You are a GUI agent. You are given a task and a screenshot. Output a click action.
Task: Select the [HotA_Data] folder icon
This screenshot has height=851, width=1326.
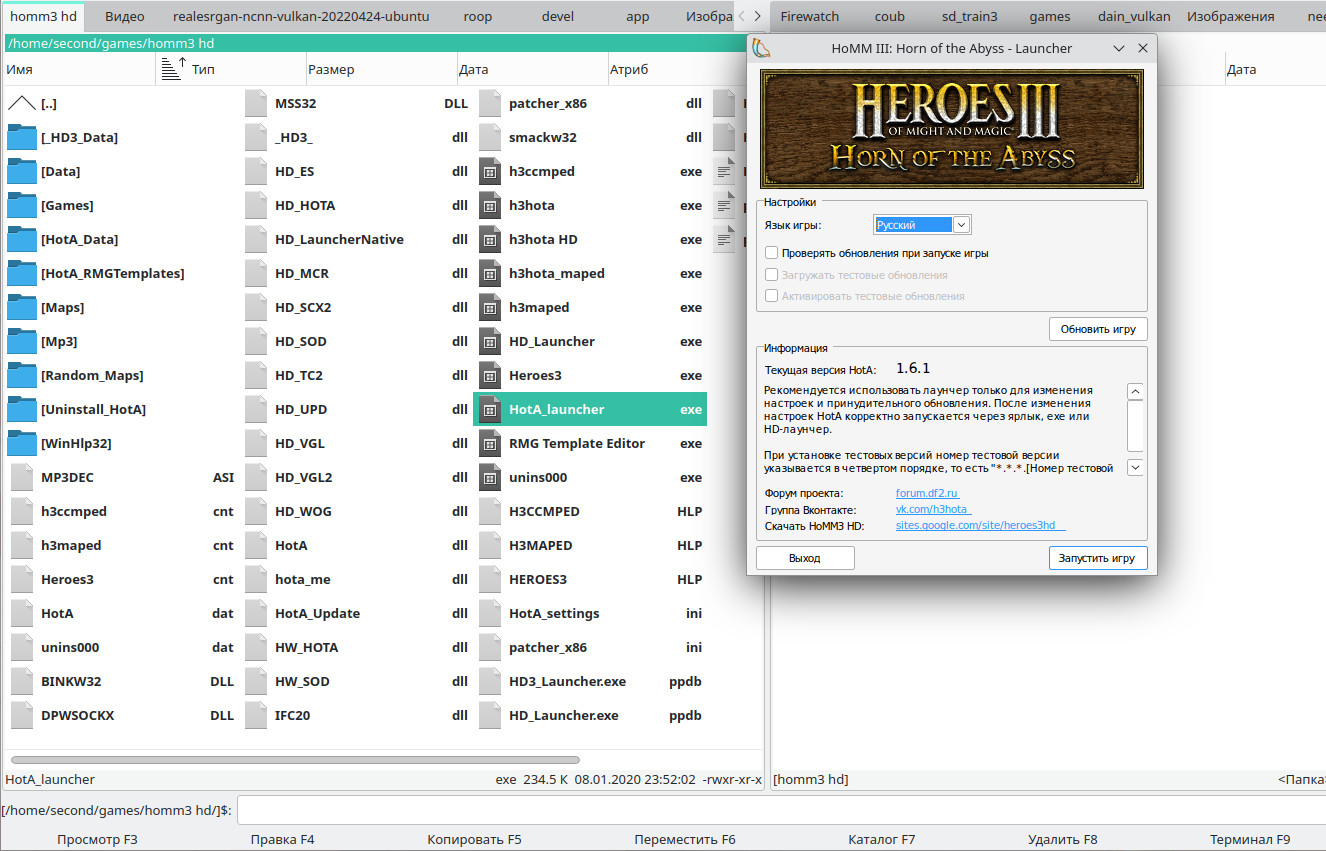point(21,239)
